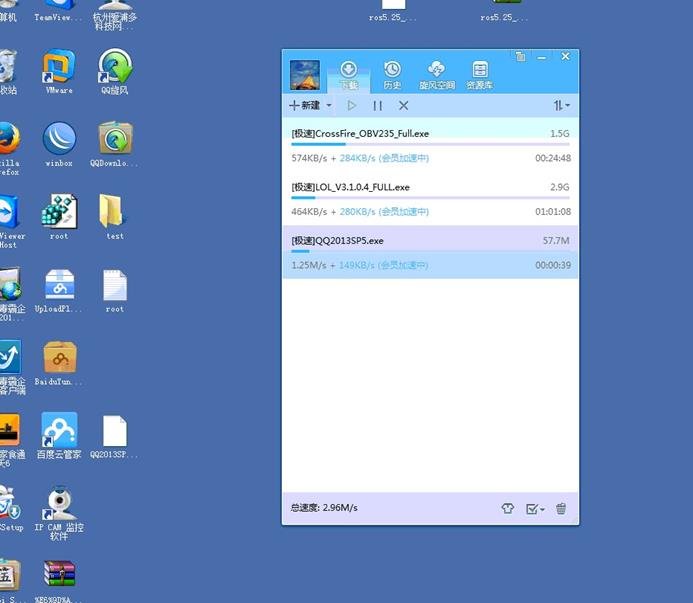Image resolution: width=693 pixels, height=603 pixels.
Task: Open UploadPl... desktop icon
Action: tap(59, 291)
